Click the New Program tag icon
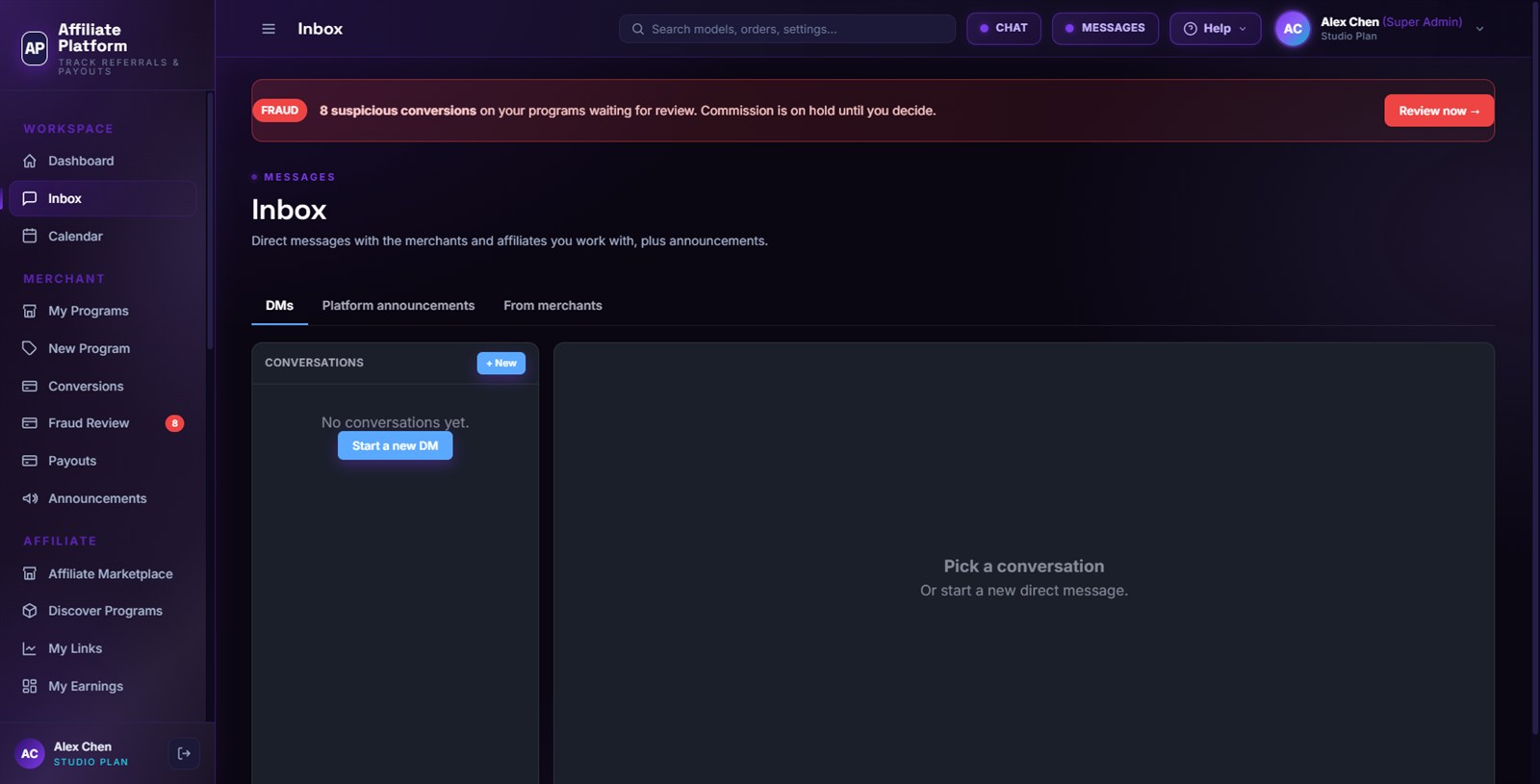Image resolution: width=1540 pixels, height=784 pixels. click(x=30, y=348)
